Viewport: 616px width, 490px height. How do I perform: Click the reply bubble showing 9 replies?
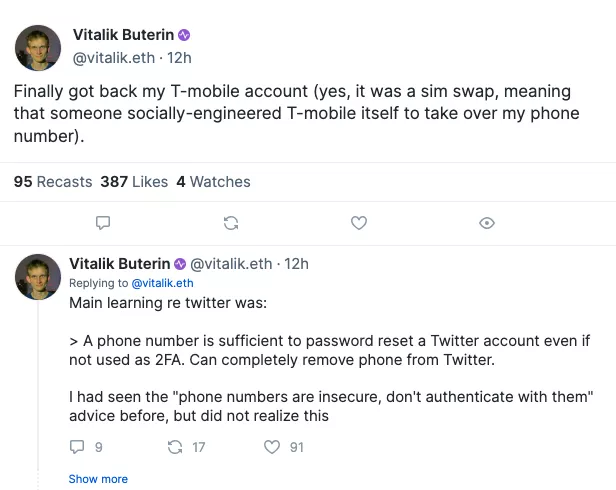78,447
